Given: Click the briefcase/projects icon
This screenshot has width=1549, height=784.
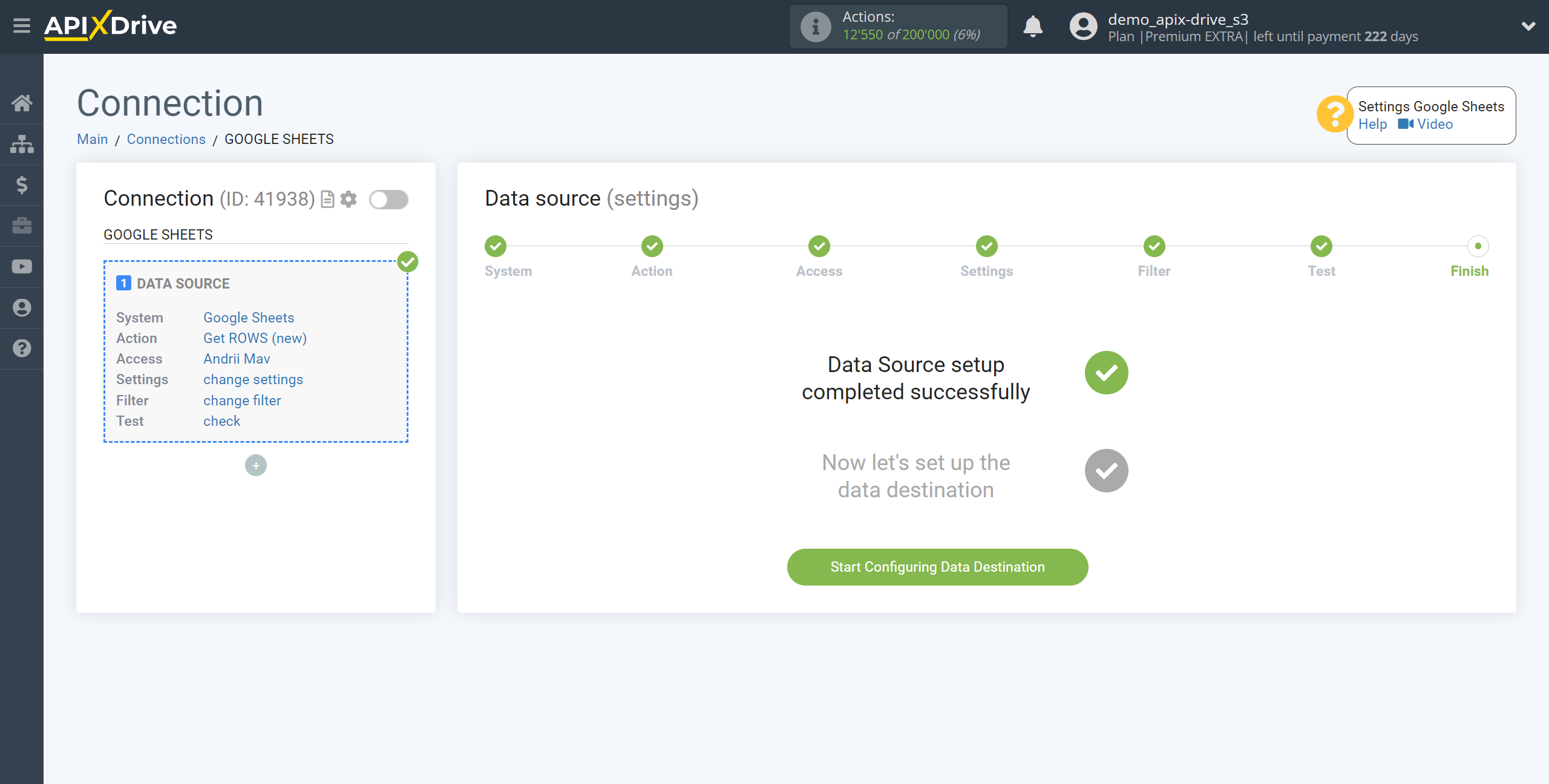Looking at the screenshot, I should point(22,225).
